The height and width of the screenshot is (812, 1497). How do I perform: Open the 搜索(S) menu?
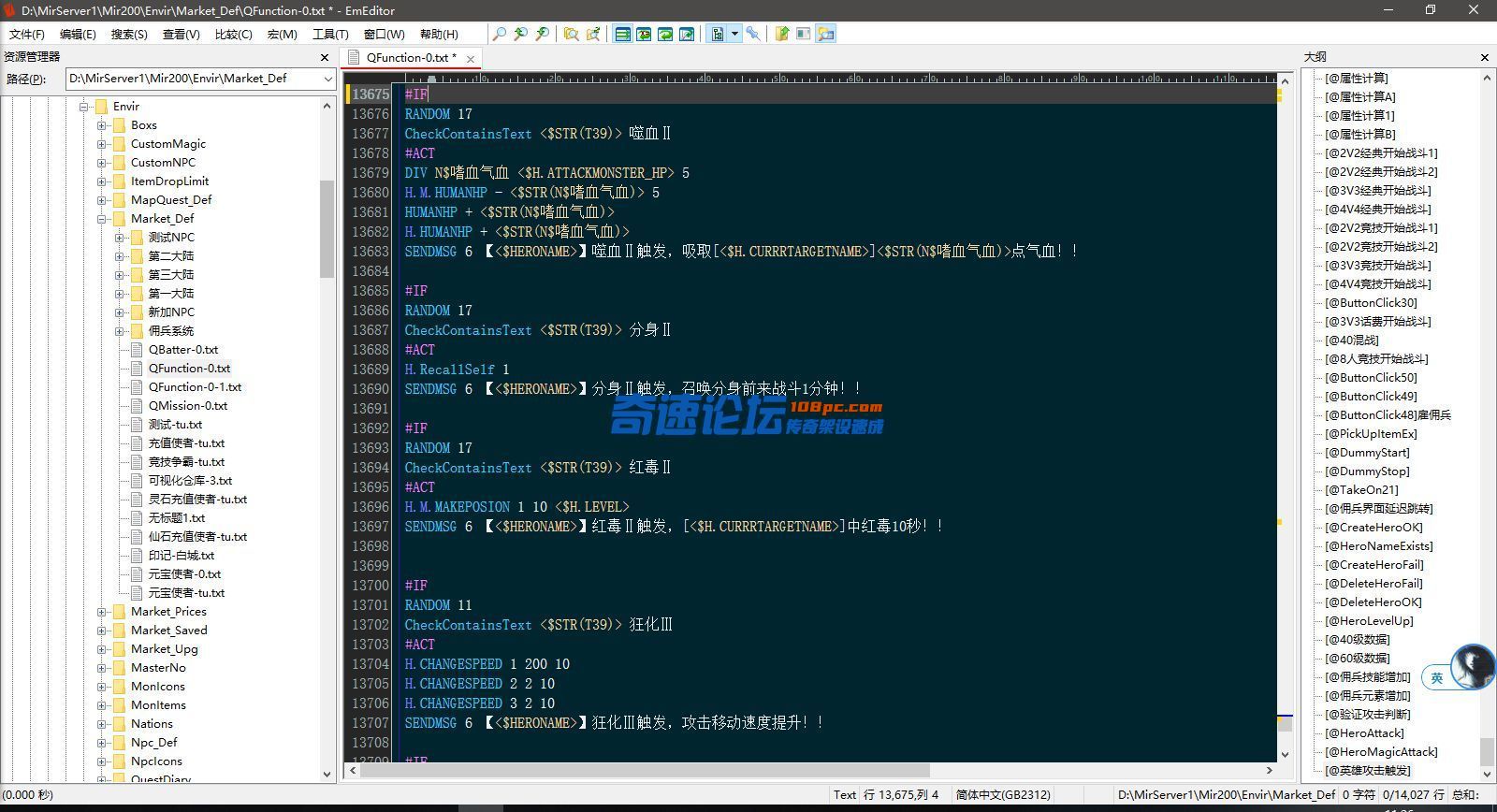pyautogui.click(x=129, y=34)
